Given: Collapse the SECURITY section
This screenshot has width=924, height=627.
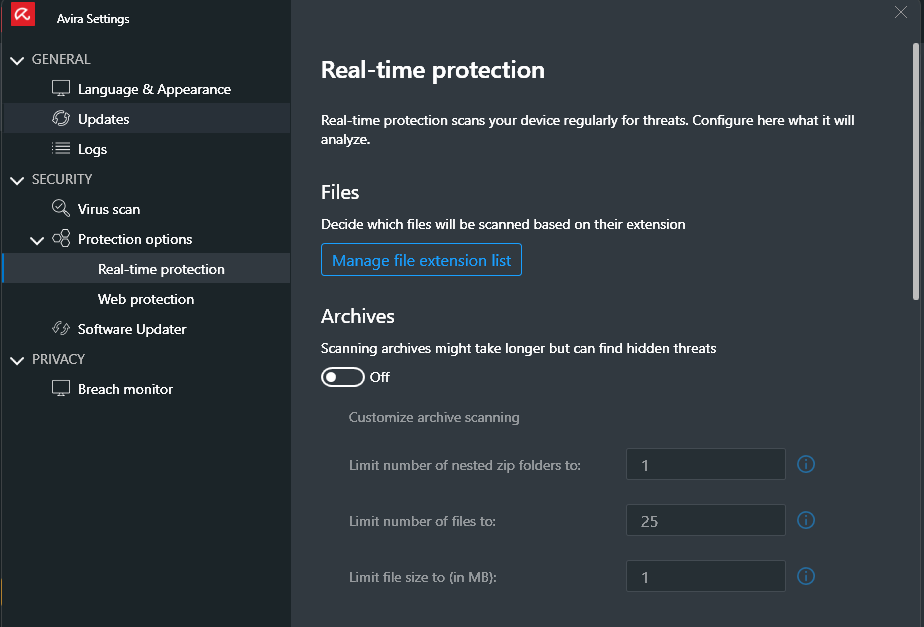Looking at the screenshot, I should pyautogui.click(x=16, y=180).
